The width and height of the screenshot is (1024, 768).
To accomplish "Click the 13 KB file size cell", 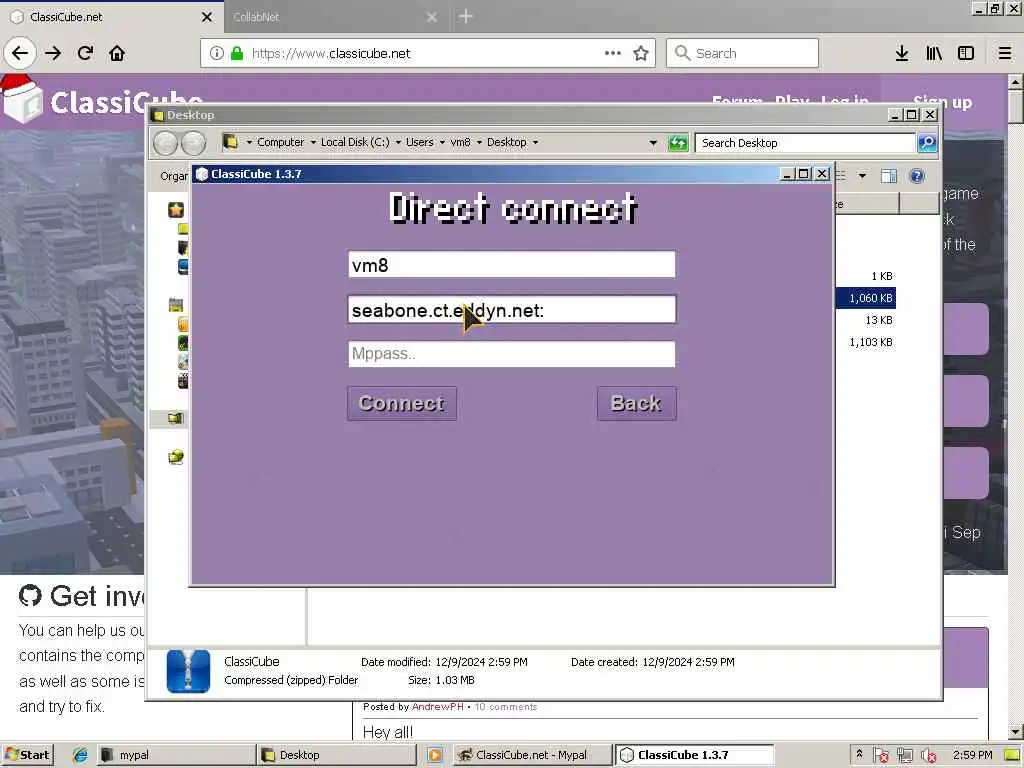I will (x=878, y=320).
